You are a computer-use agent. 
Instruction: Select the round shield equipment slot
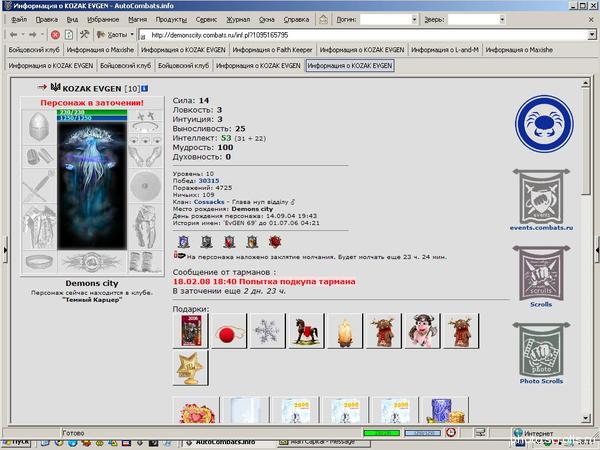point(145,186)
